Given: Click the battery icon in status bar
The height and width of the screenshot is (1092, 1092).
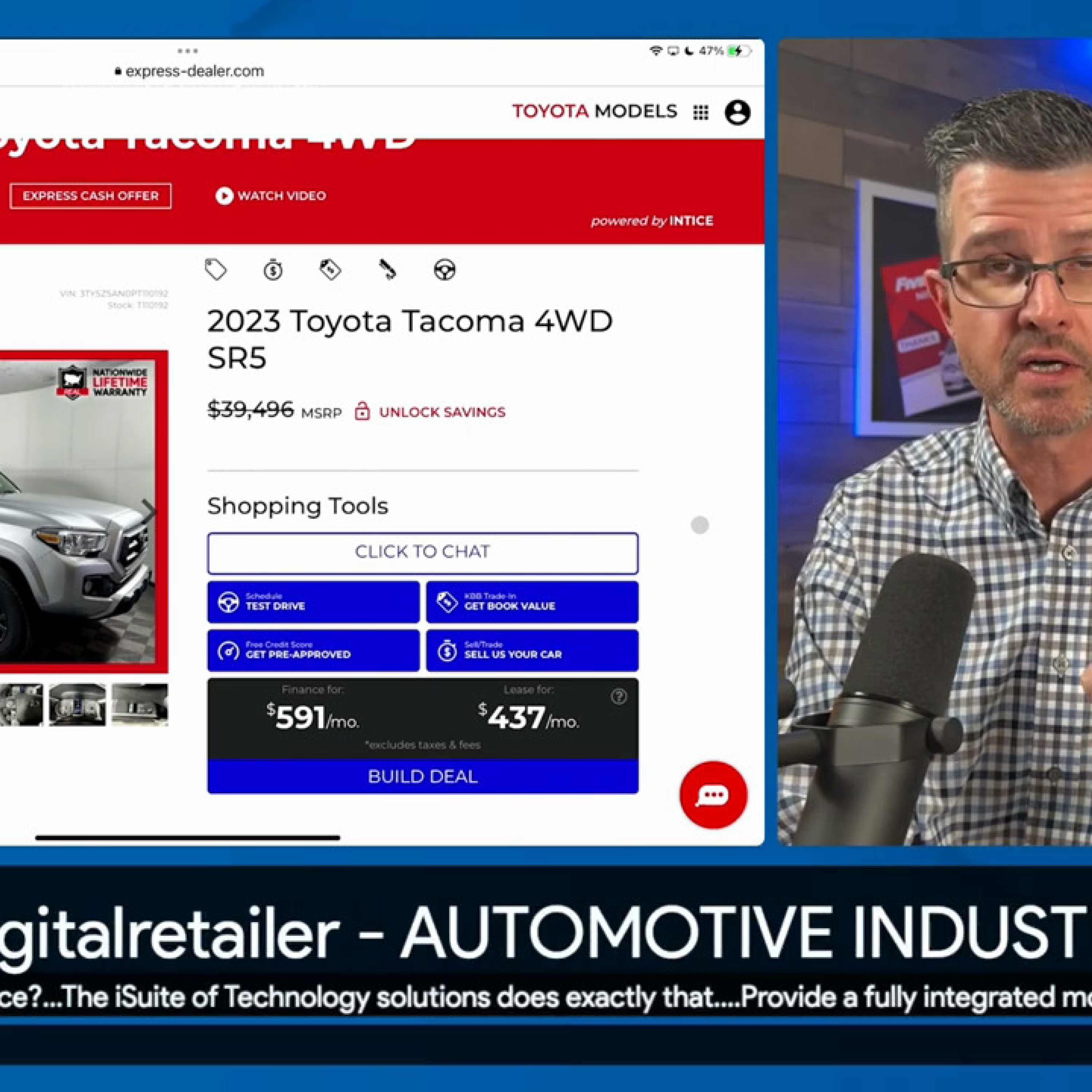Looking at the screenshot, I should [x=739, y=51].
